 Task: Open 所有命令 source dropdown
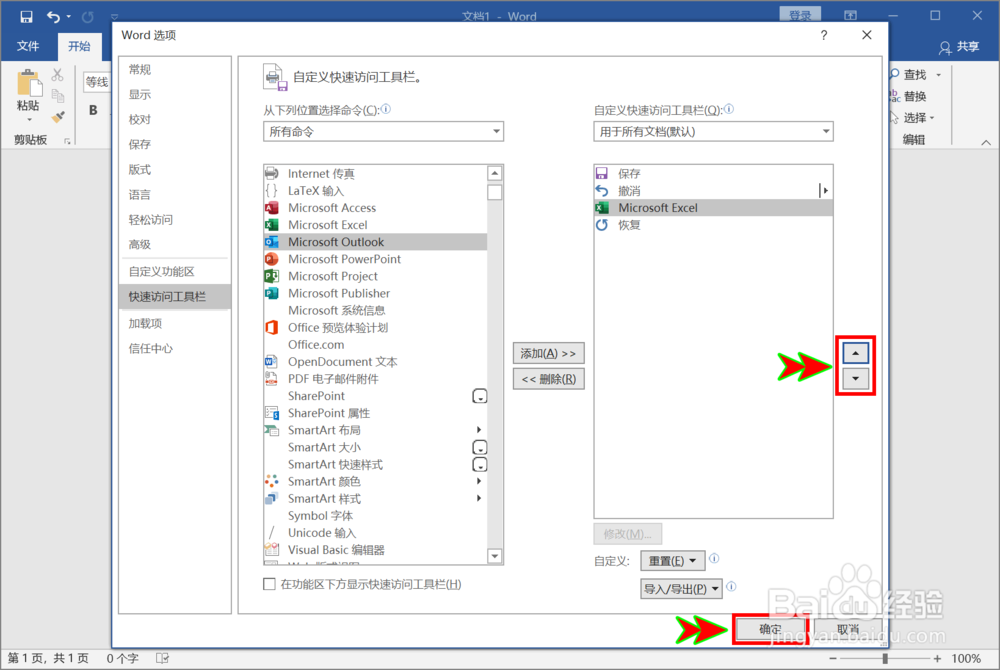point(383,131)
